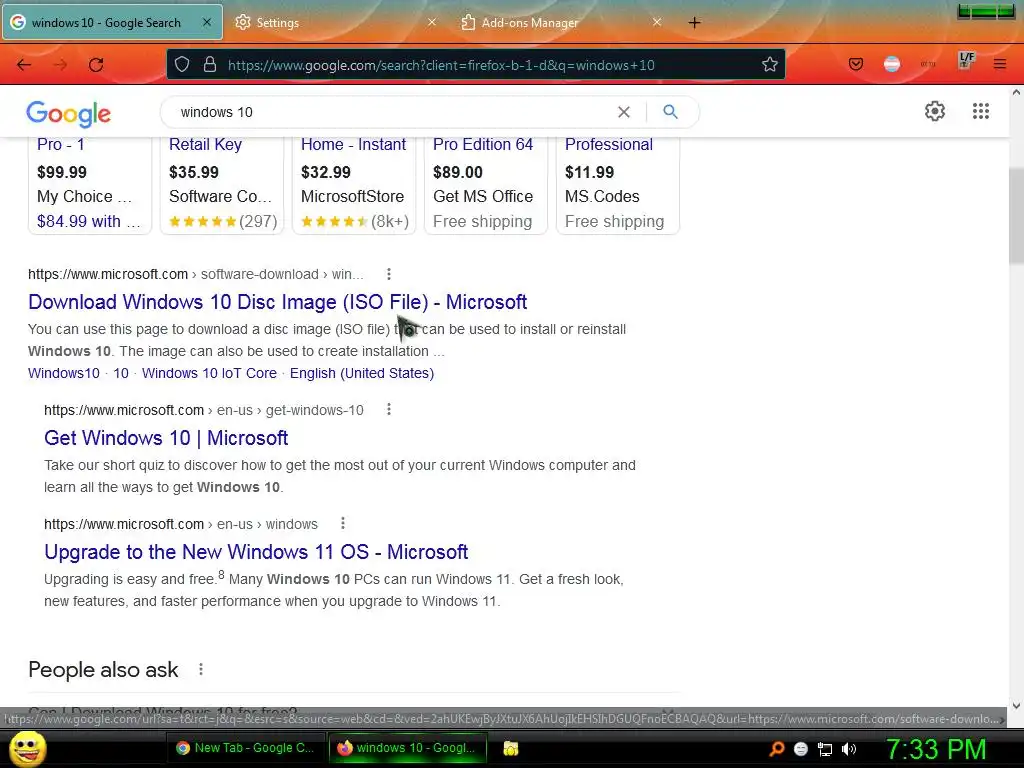The height and width of the screenshot is (768, 1024).
Task: Open People also ask options menu
Action: 200,669
